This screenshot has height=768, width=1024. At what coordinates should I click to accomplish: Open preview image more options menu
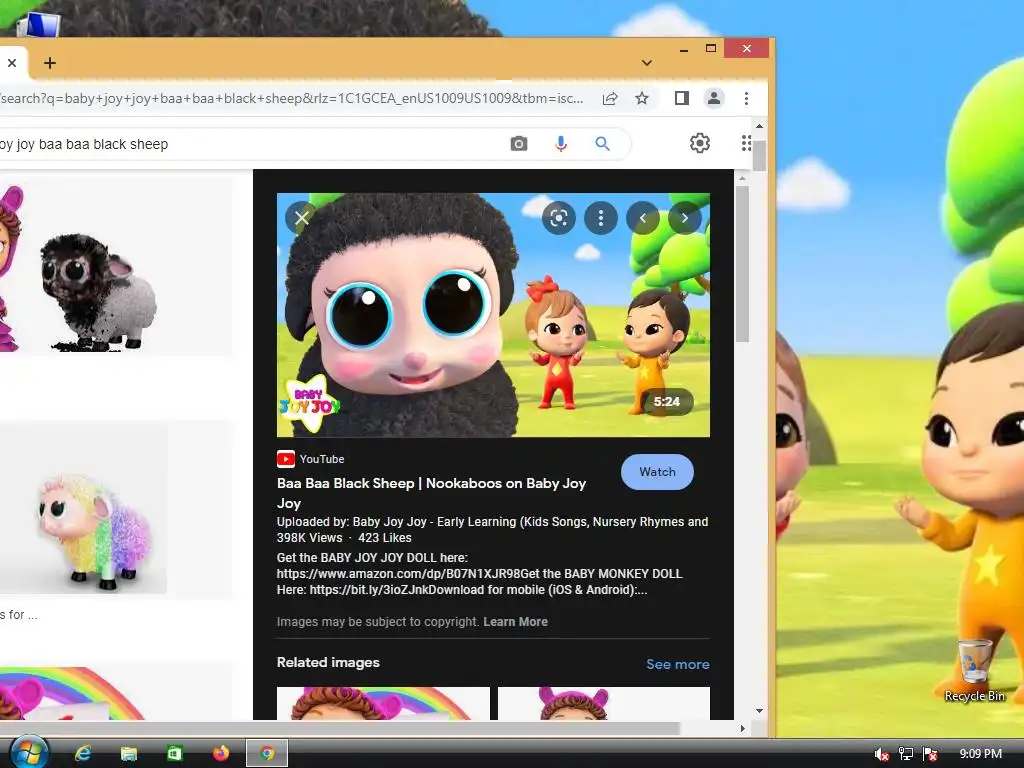click(x=601, y=218)
